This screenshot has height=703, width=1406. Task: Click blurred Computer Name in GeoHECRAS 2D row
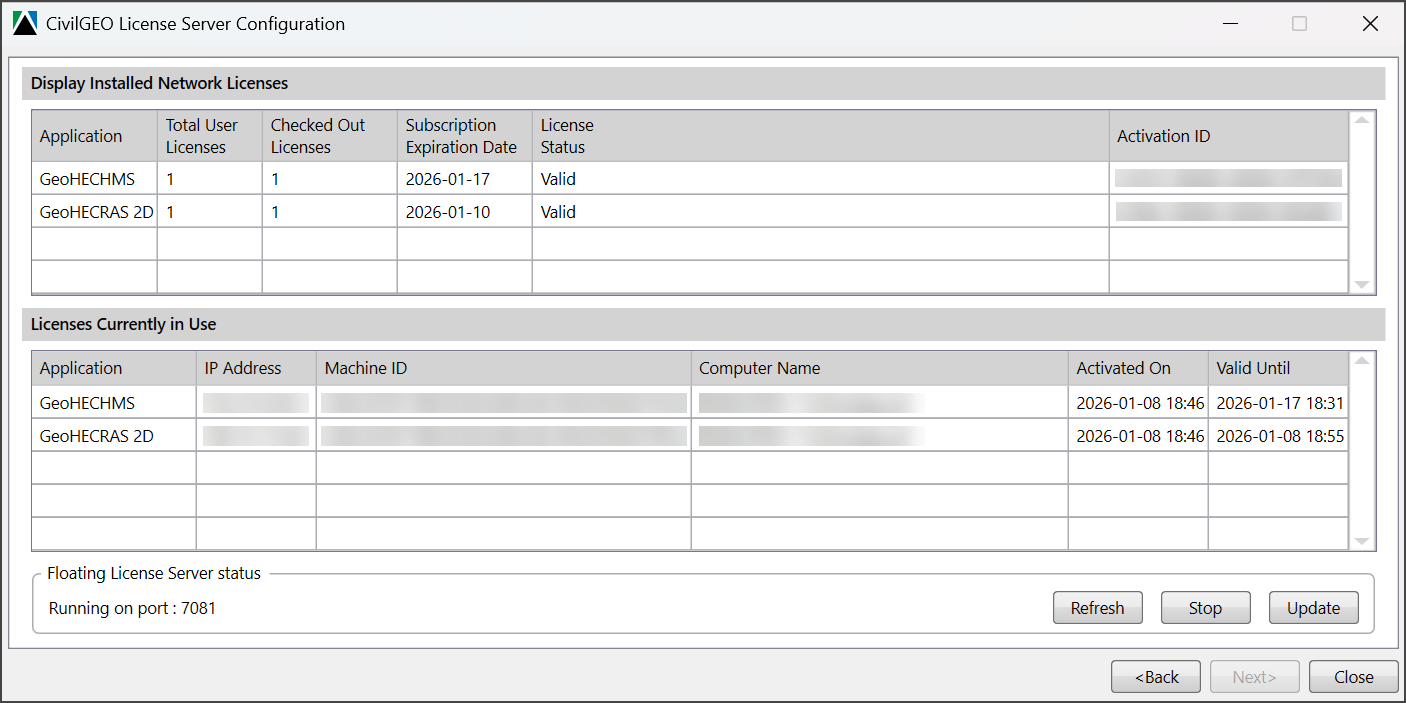point(810,436)
